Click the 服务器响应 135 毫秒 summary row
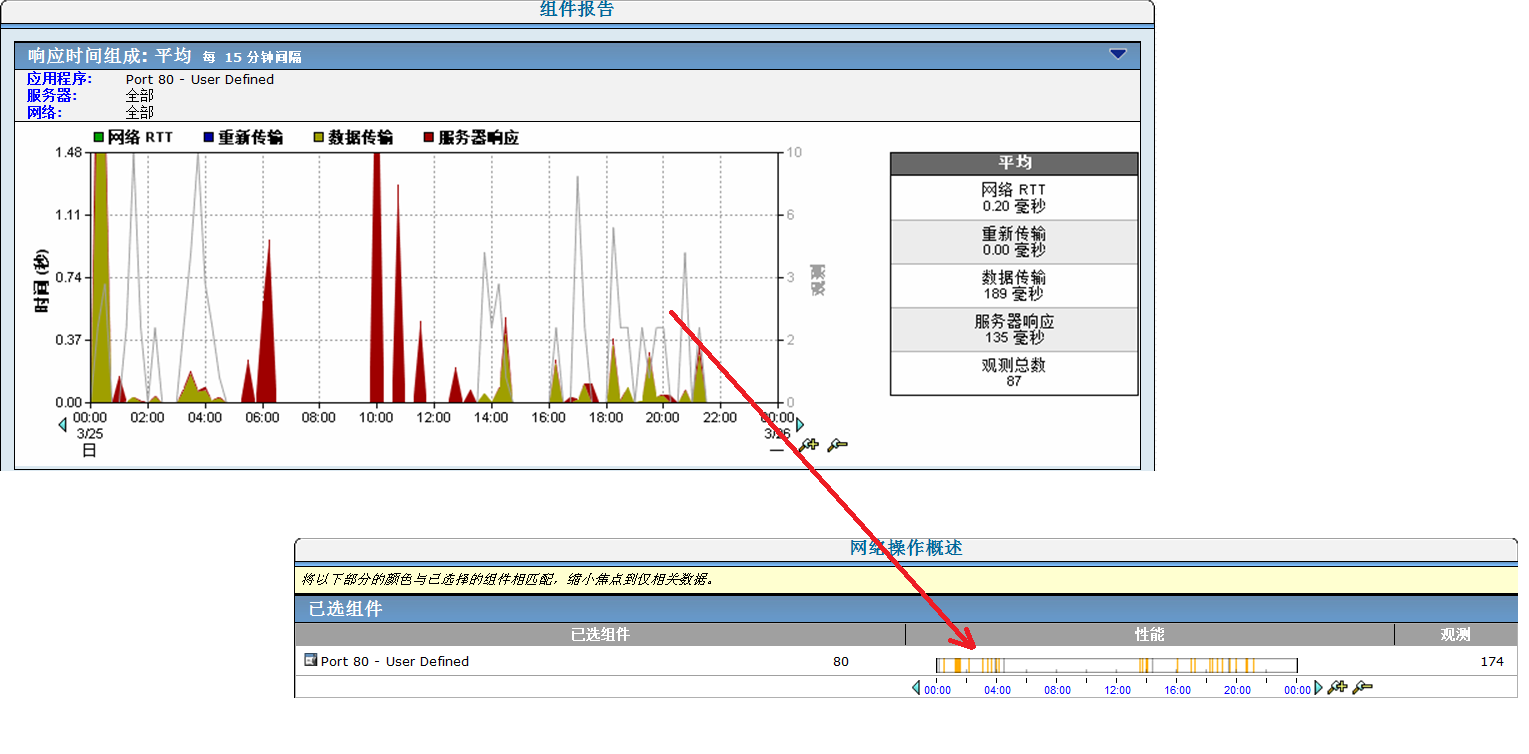Screen dimensions: 1529x754 (1014, 330)
